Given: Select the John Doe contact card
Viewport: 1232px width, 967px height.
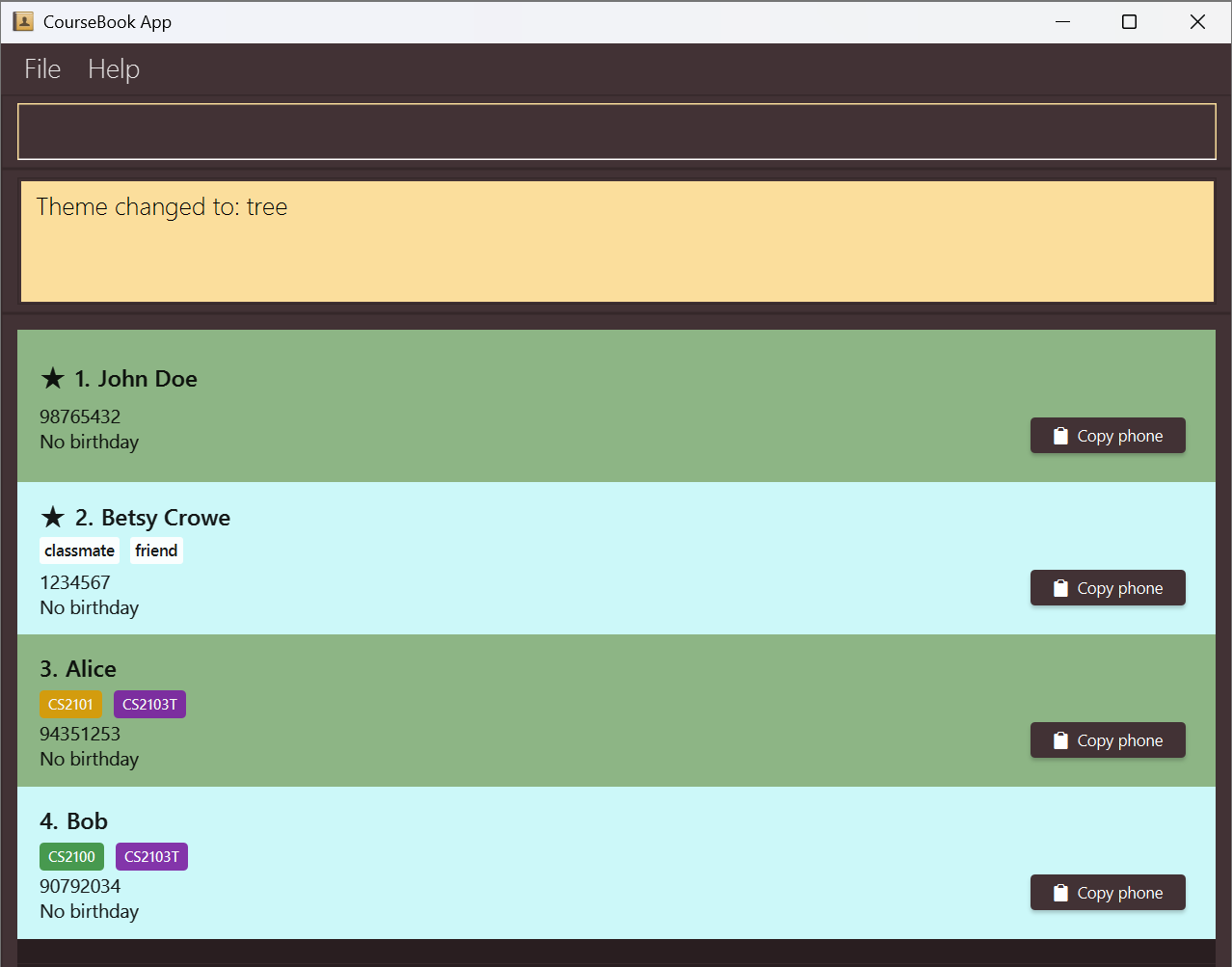Looking at the screenshot, I should tap(578, 405).
